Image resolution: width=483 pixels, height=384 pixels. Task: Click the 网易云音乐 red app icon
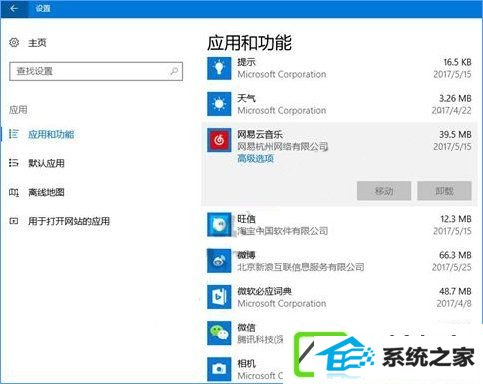click(219, 140)
